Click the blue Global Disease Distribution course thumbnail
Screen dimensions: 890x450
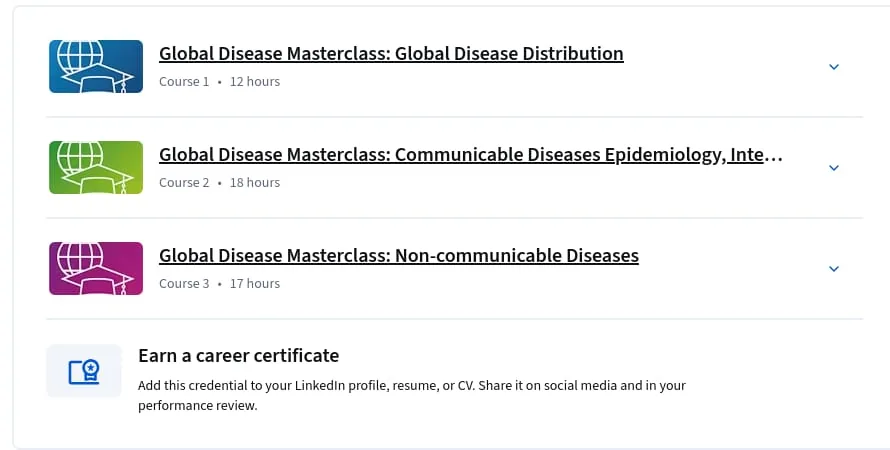pos(96,66)
